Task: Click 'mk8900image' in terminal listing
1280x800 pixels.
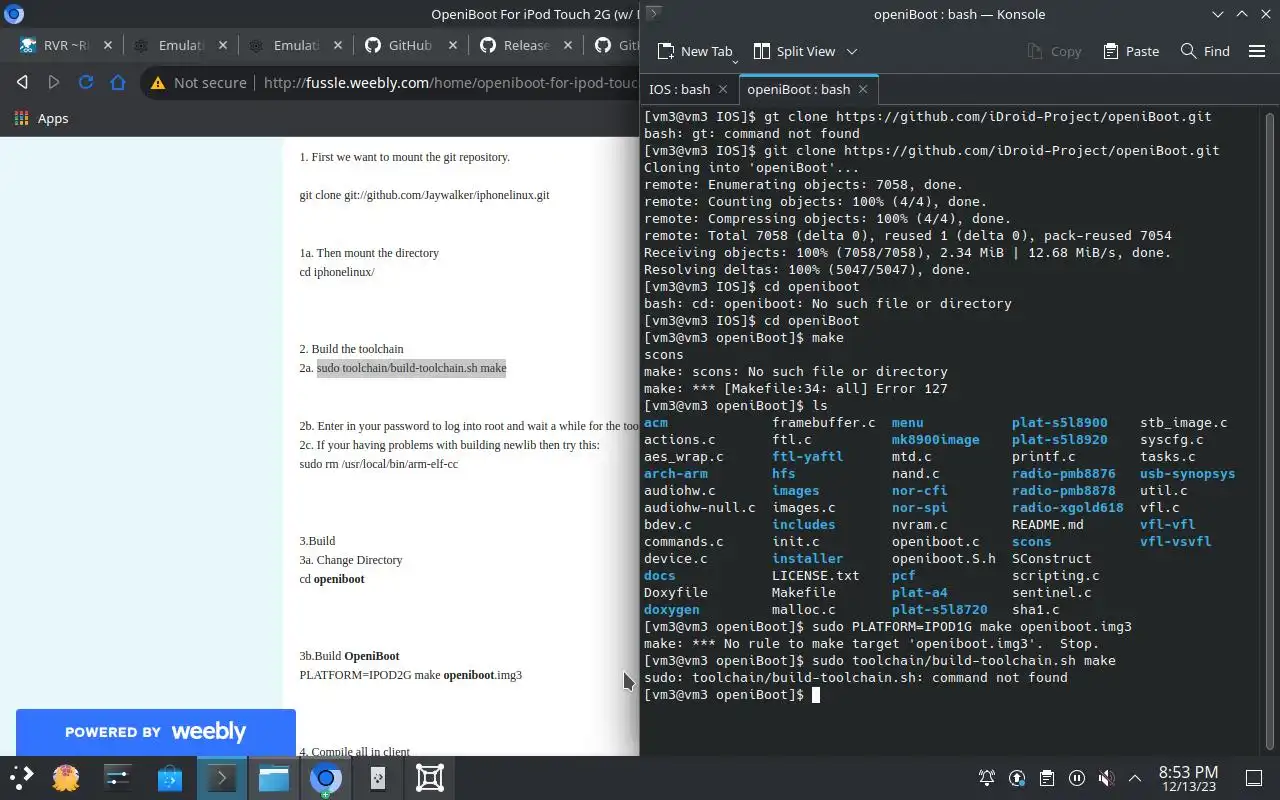Action: 935,440
